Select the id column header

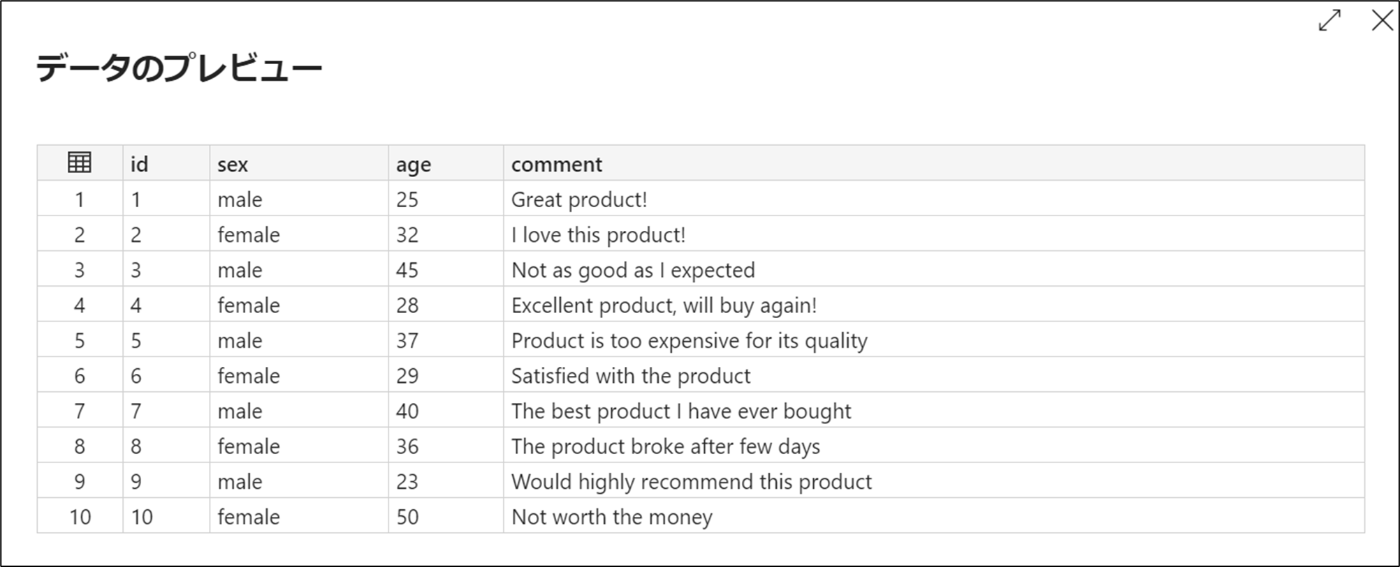166,163
